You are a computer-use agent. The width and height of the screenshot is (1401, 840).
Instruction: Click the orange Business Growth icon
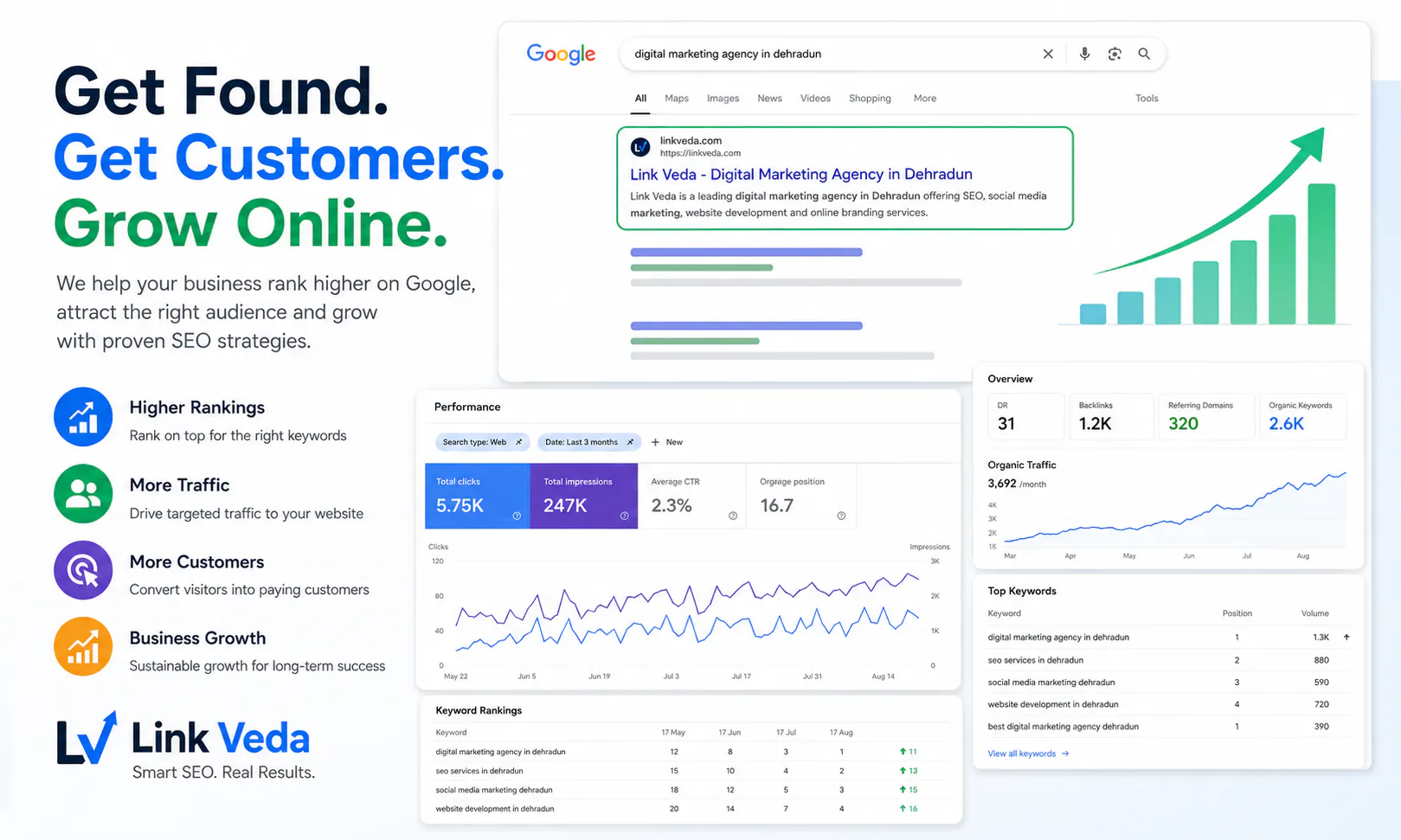coord(83,646)
